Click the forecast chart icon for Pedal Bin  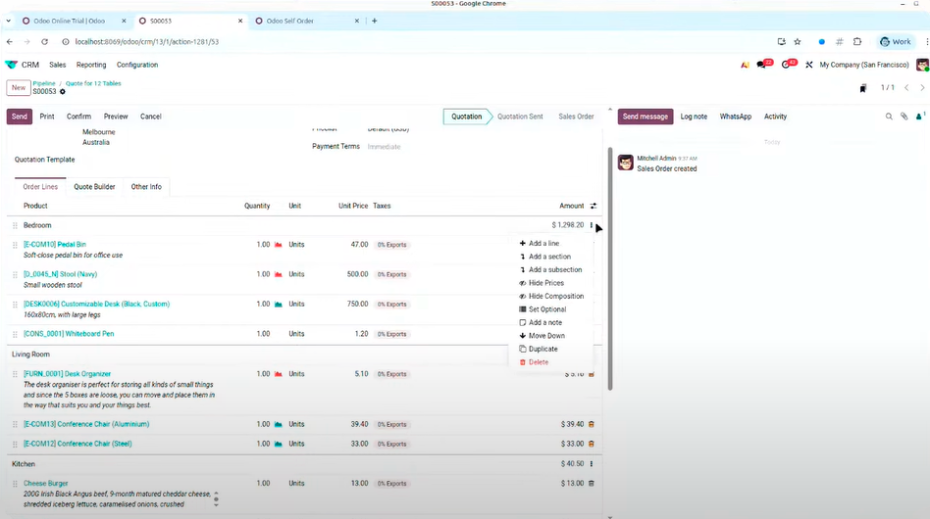pyautogui.click(x=278, y=245)
